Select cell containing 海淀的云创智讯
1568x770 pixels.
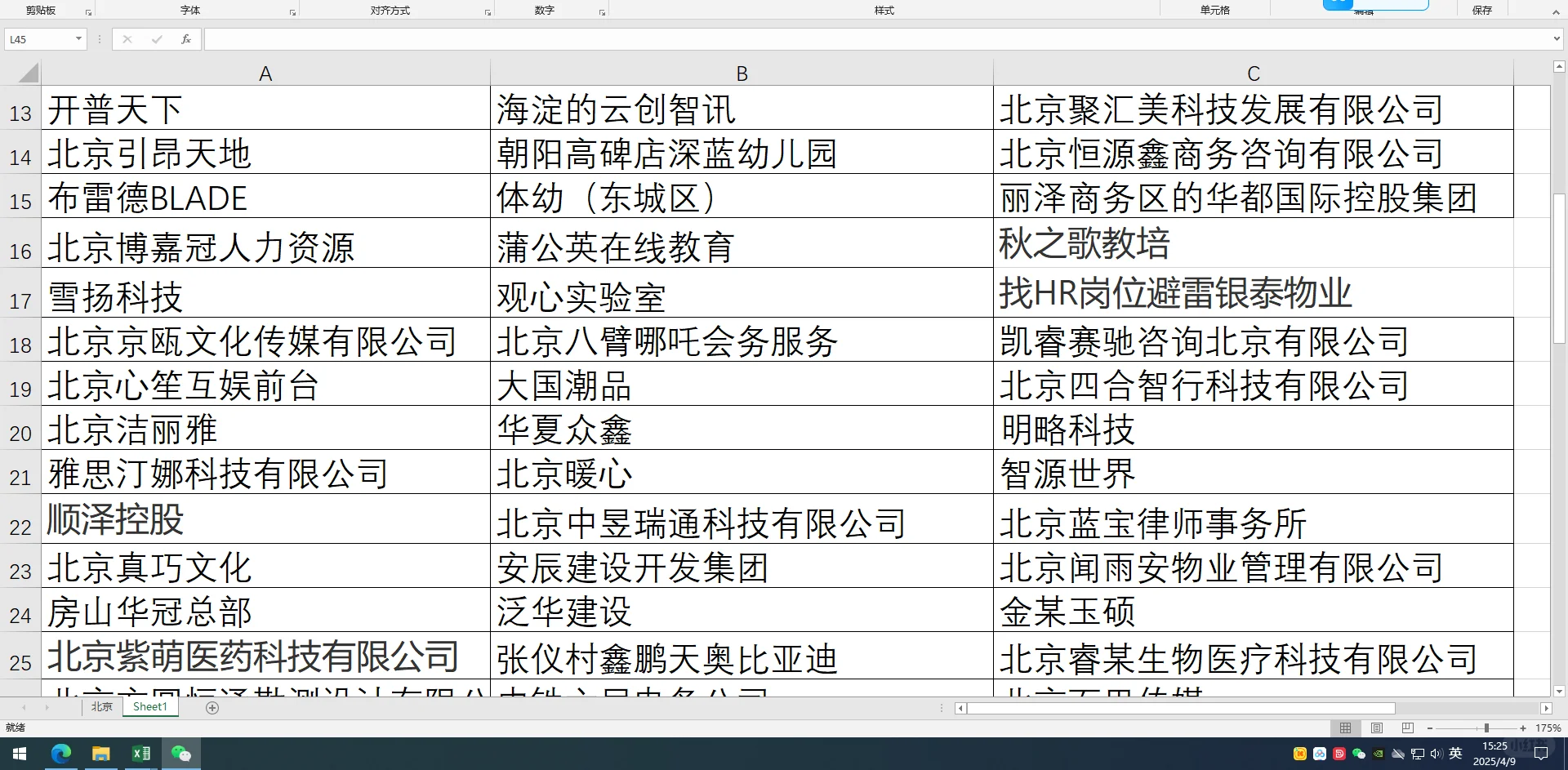coord(742,109)
